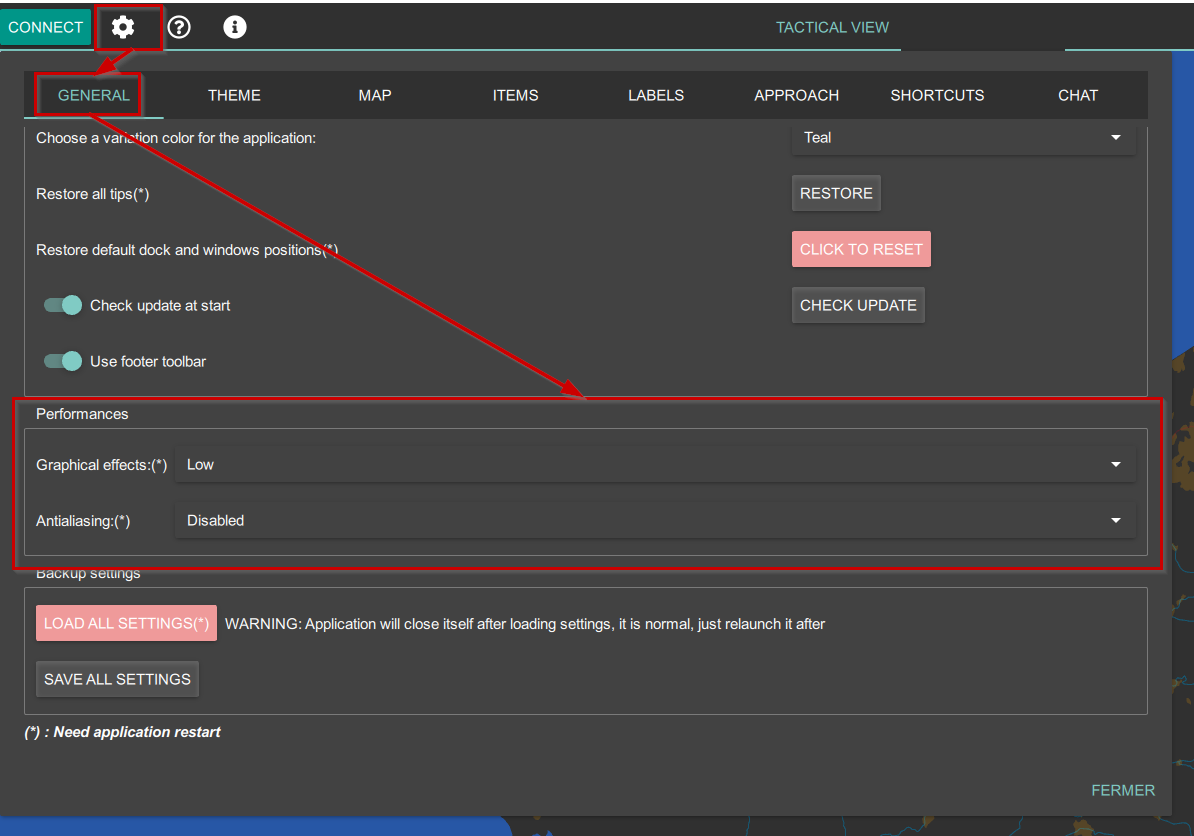Screen dimensions: 1194x836
Task: Open the Antialiasing dropdown
Action: pos(654,520)
